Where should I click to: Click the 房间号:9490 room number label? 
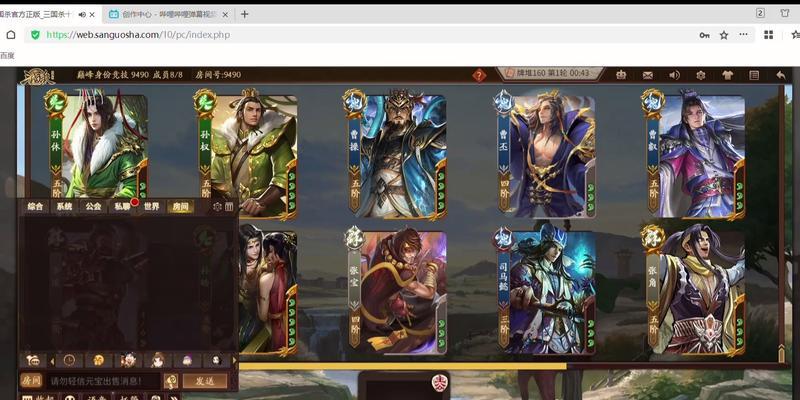(x=218, y=75)
